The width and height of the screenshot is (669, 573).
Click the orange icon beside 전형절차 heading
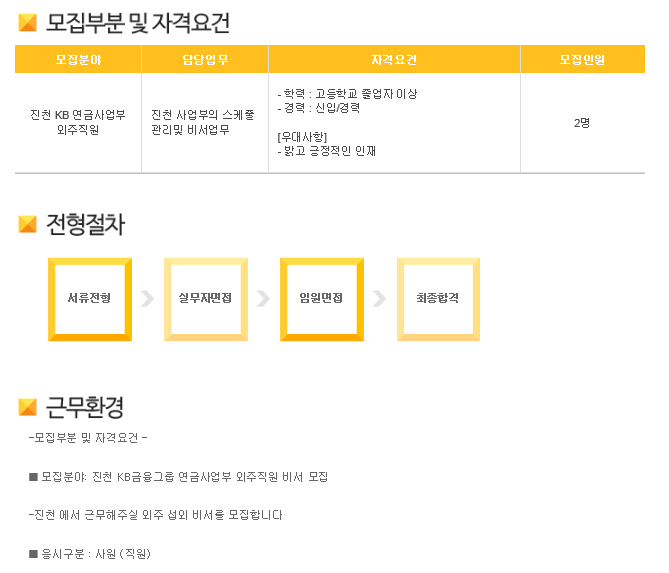coord(28,225)
